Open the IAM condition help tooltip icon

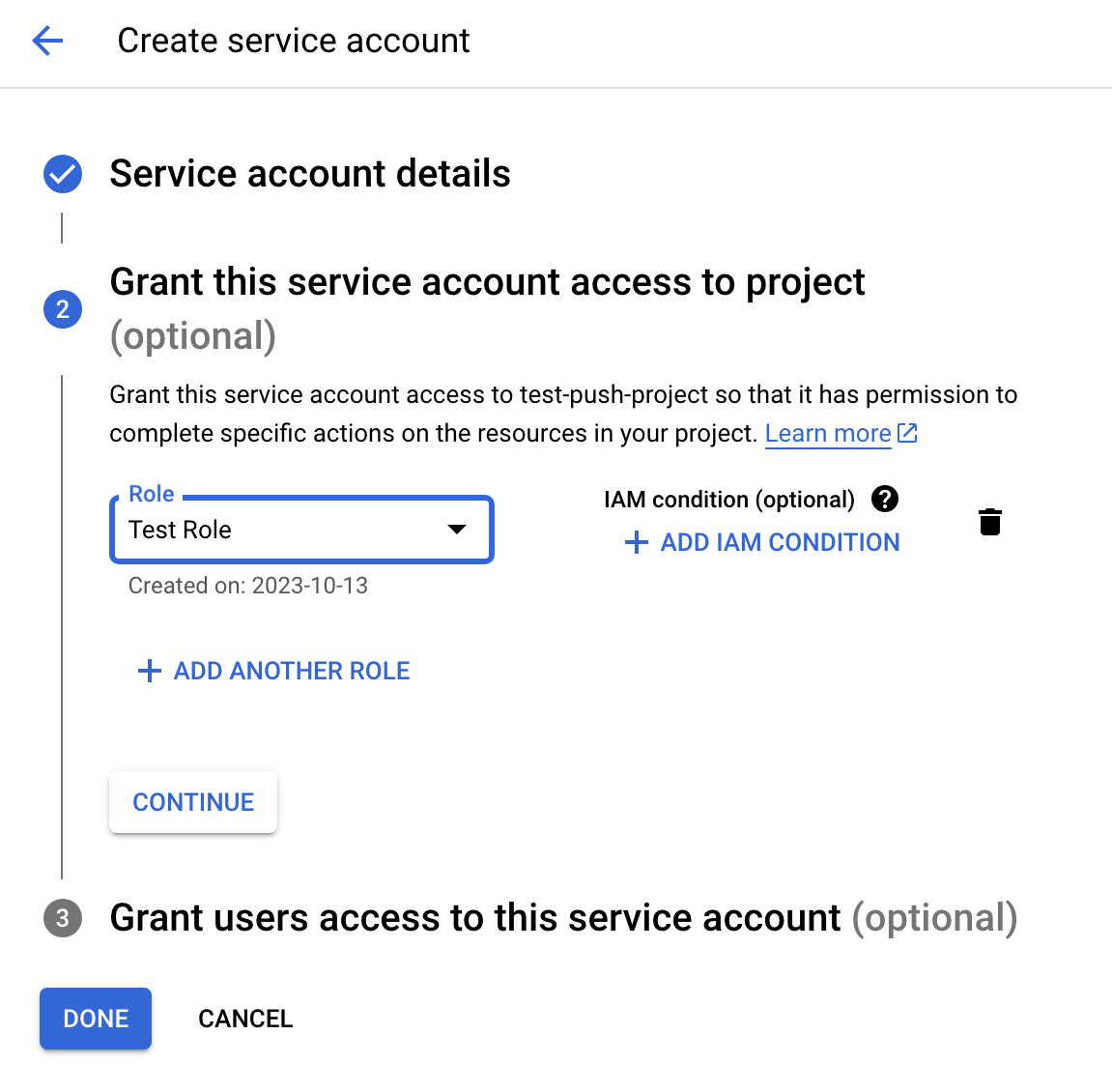885,500
